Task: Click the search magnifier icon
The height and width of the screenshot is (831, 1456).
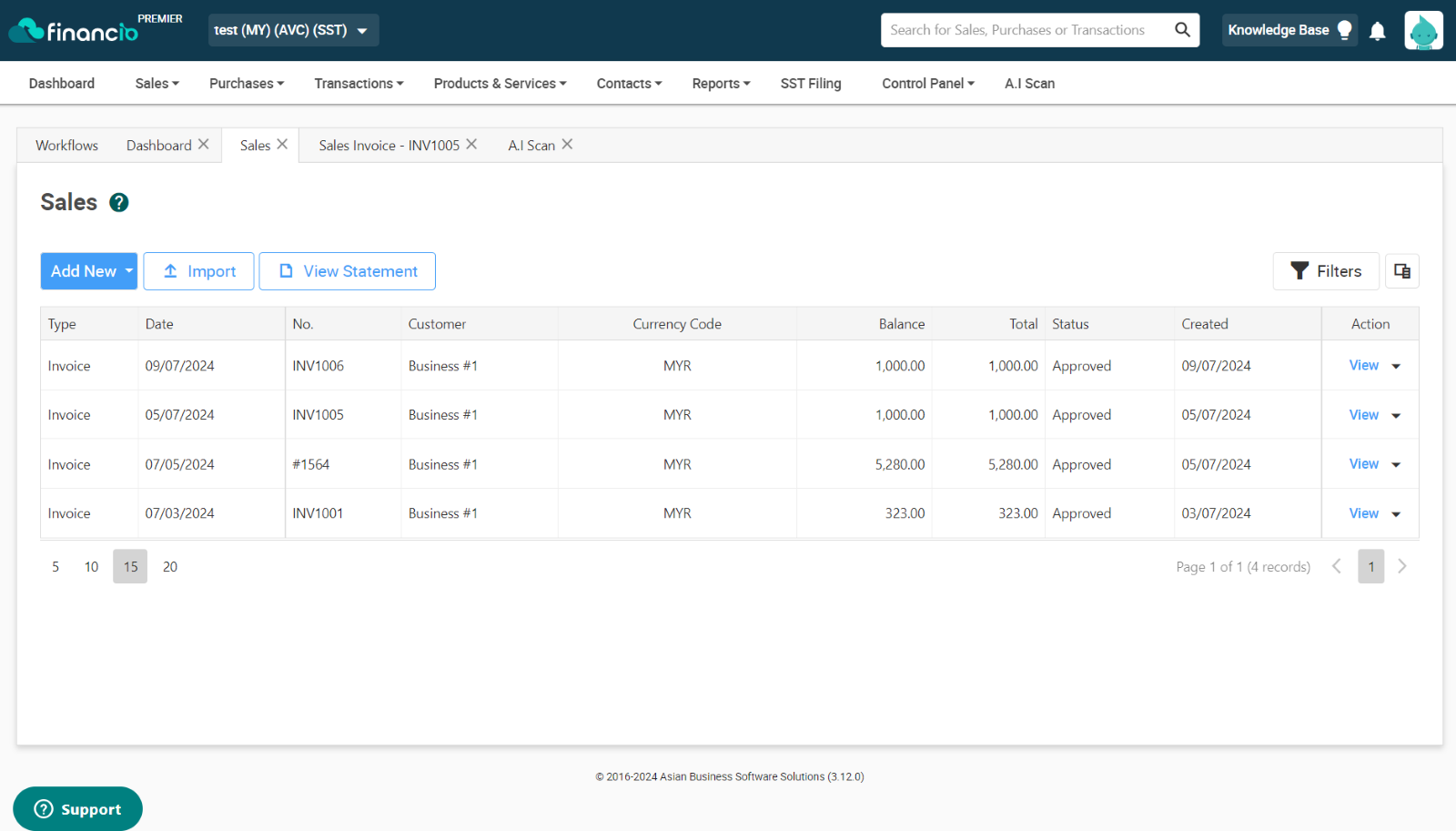Action: 1182,30
